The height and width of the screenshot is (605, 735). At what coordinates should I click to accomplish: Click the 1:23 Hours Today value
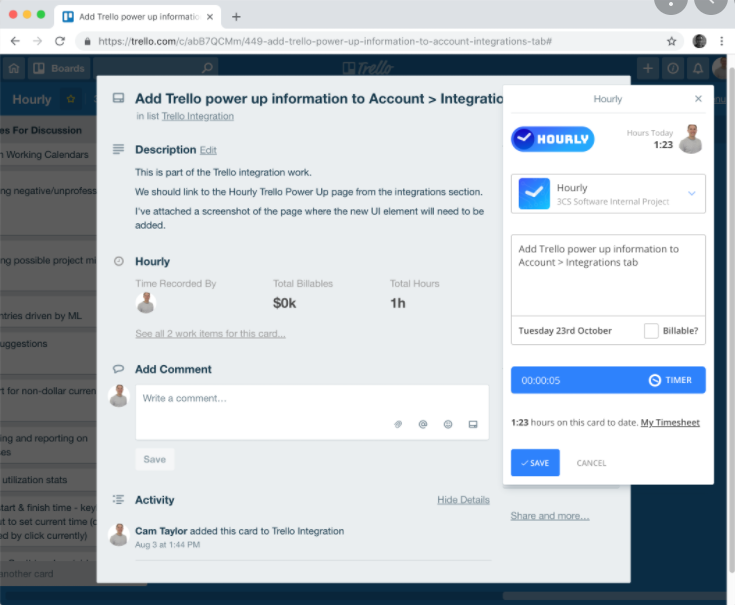[663, 145]
